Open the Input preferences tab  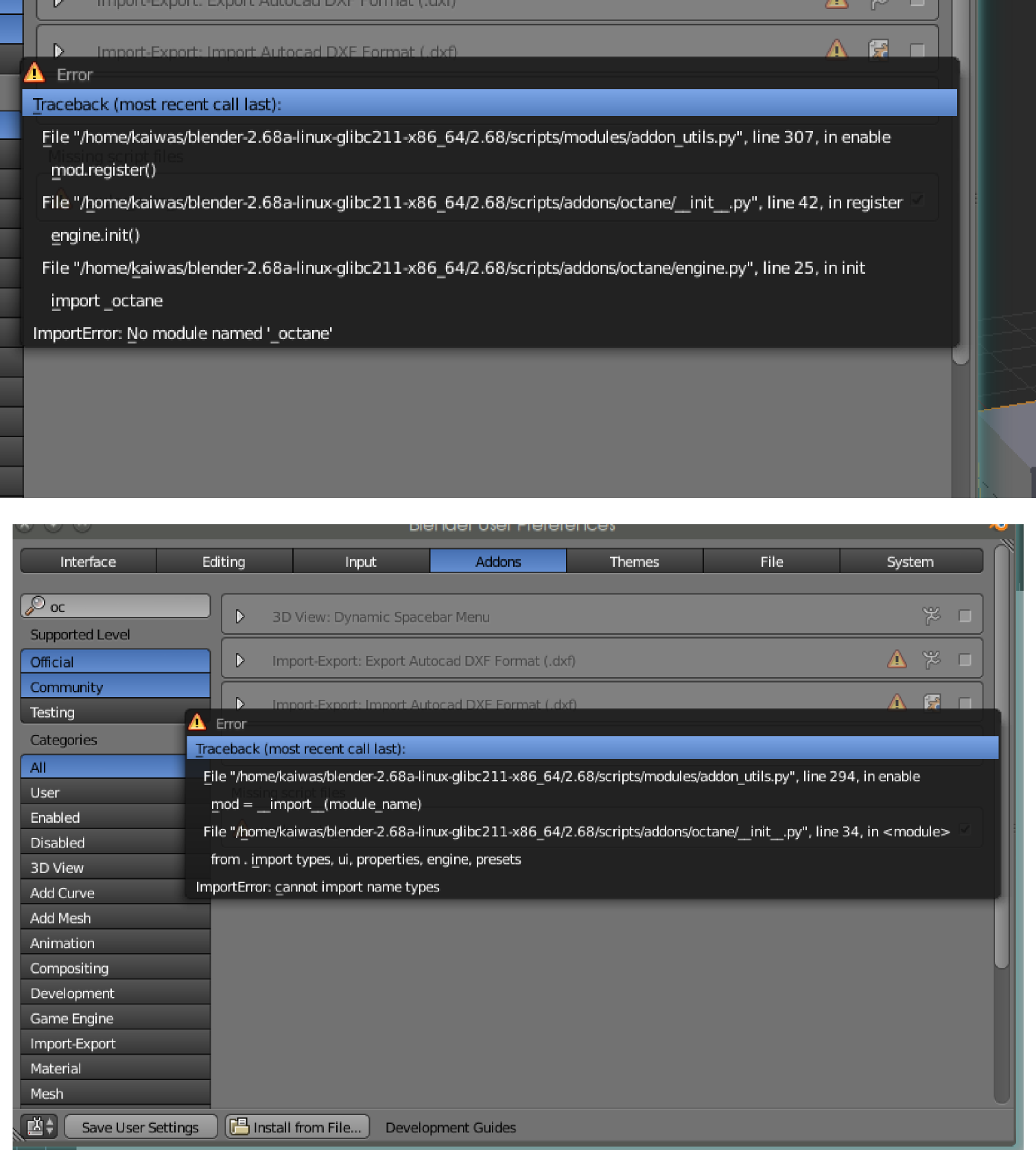click(361, 561)
